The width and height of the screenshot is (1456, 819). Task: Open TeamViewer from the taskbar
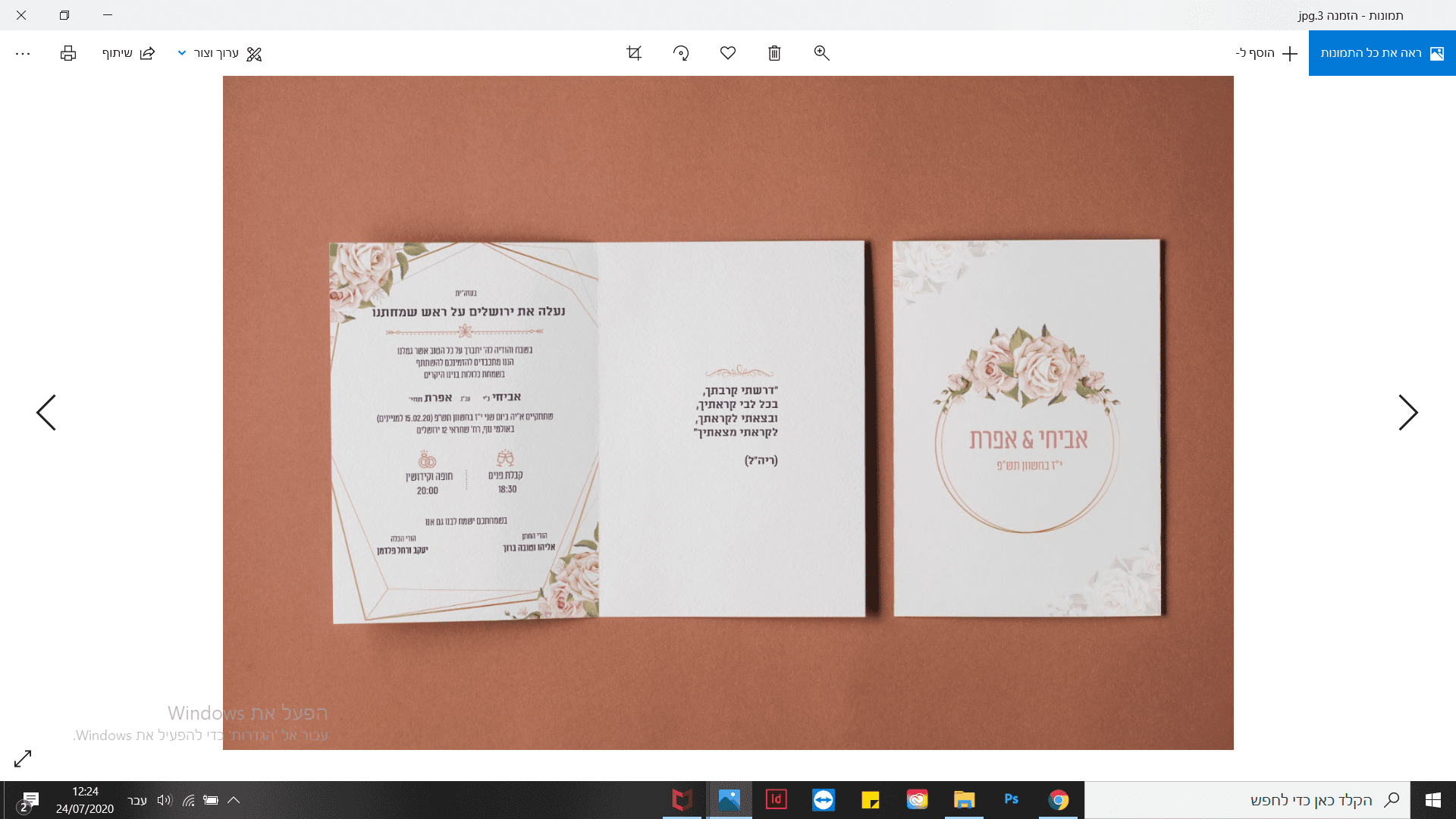click(823, 800)
